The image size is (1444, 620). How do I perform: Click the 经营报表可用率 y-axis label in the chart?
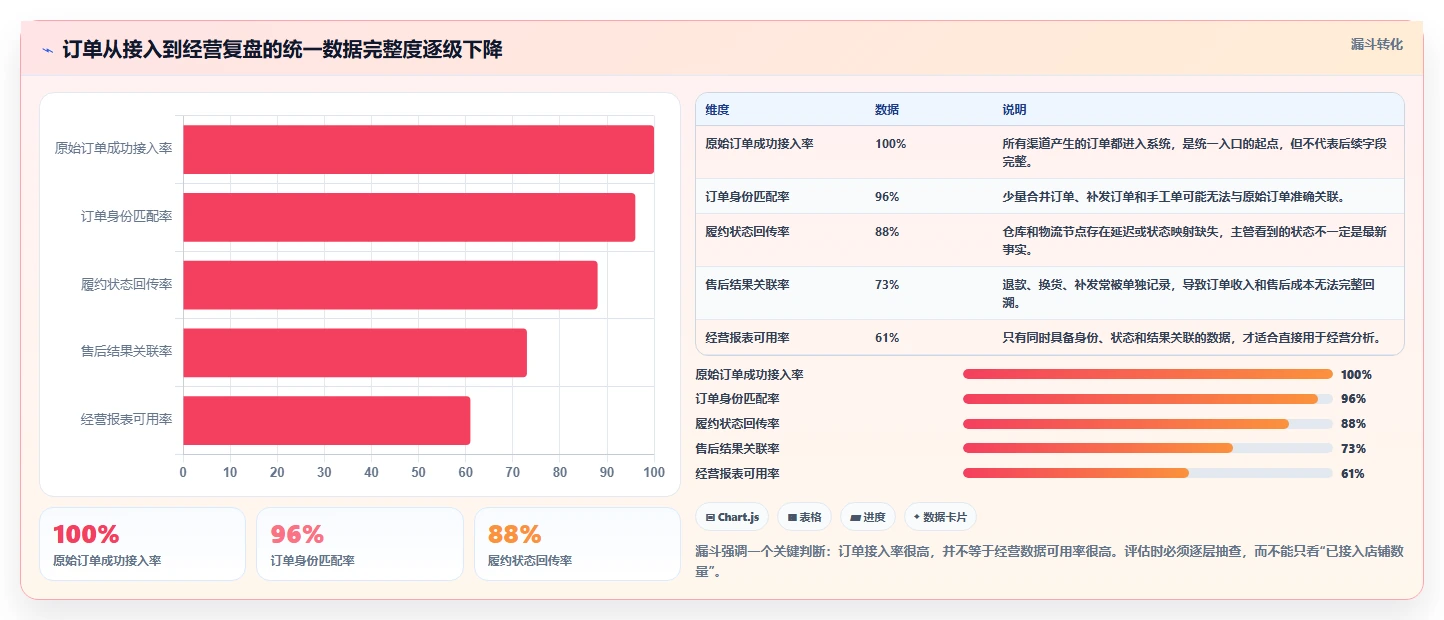click(x=126, y=420)
